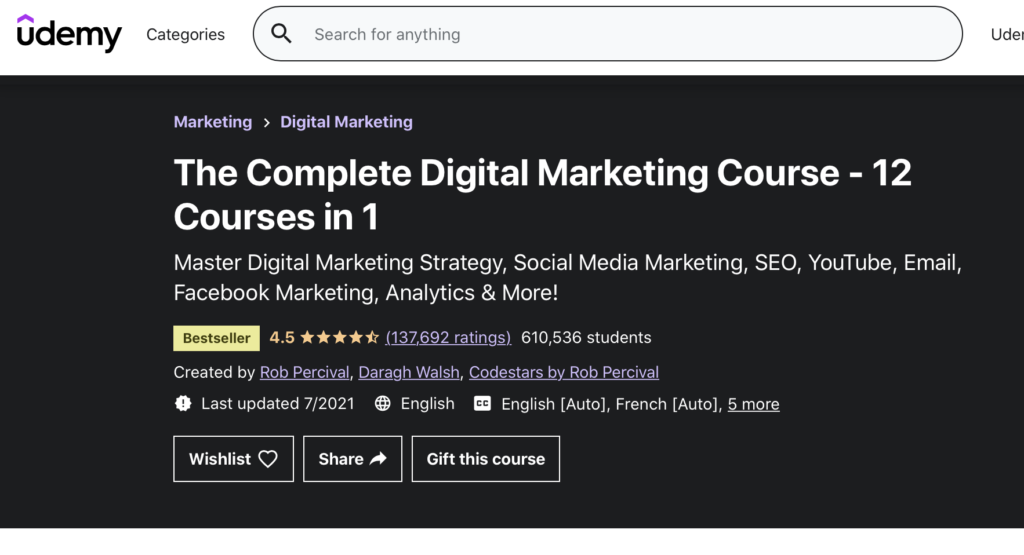Open the Digital Marketing breadcrumb link
1024x555 pixels.
(346, 122)
